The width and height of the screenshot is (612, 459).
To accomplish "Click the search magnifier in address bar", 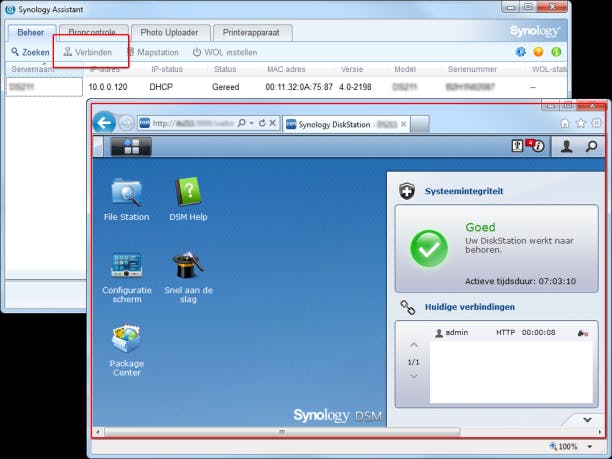I will point(242,123).
